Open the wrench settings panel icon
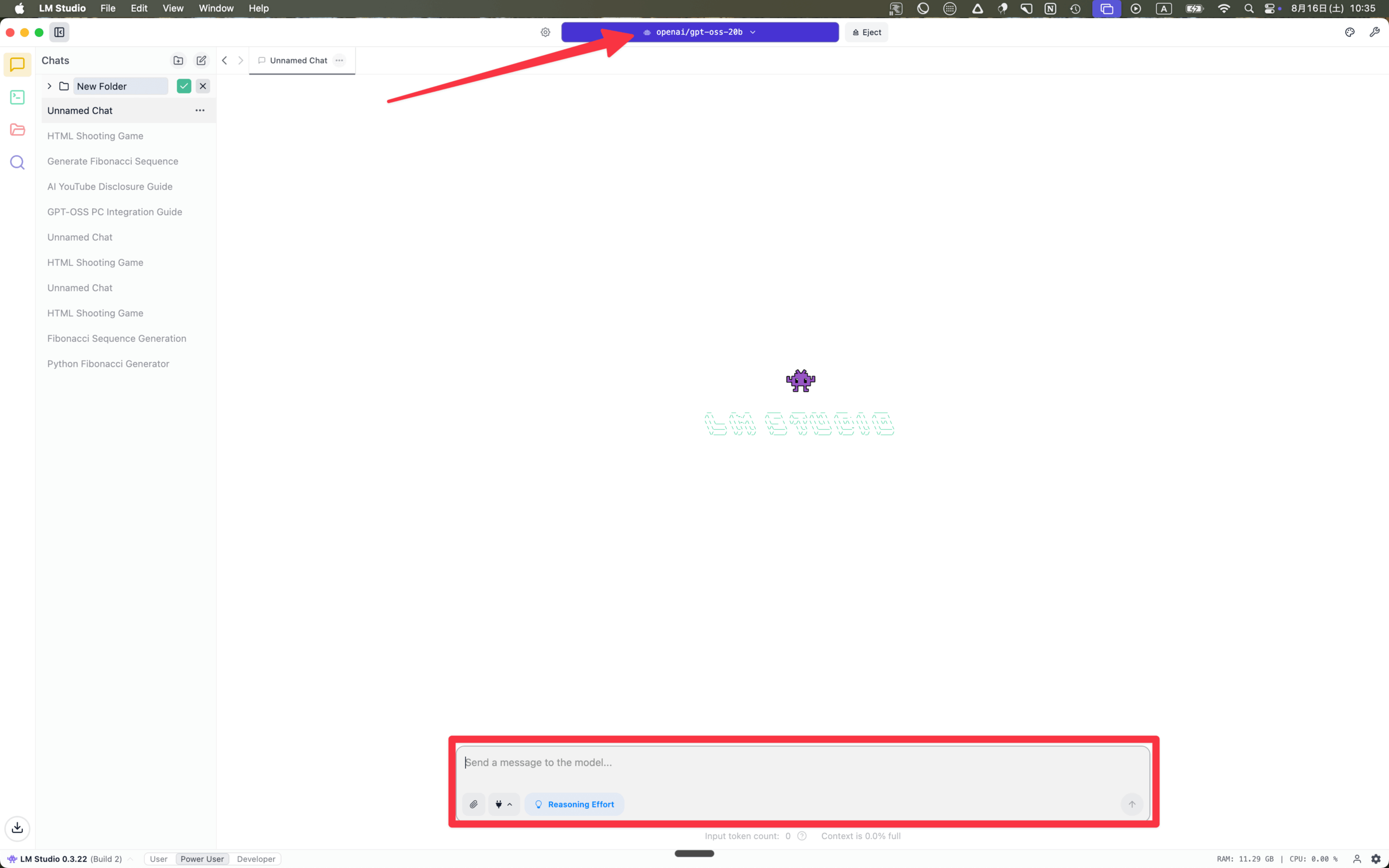 click(1374, 32)
